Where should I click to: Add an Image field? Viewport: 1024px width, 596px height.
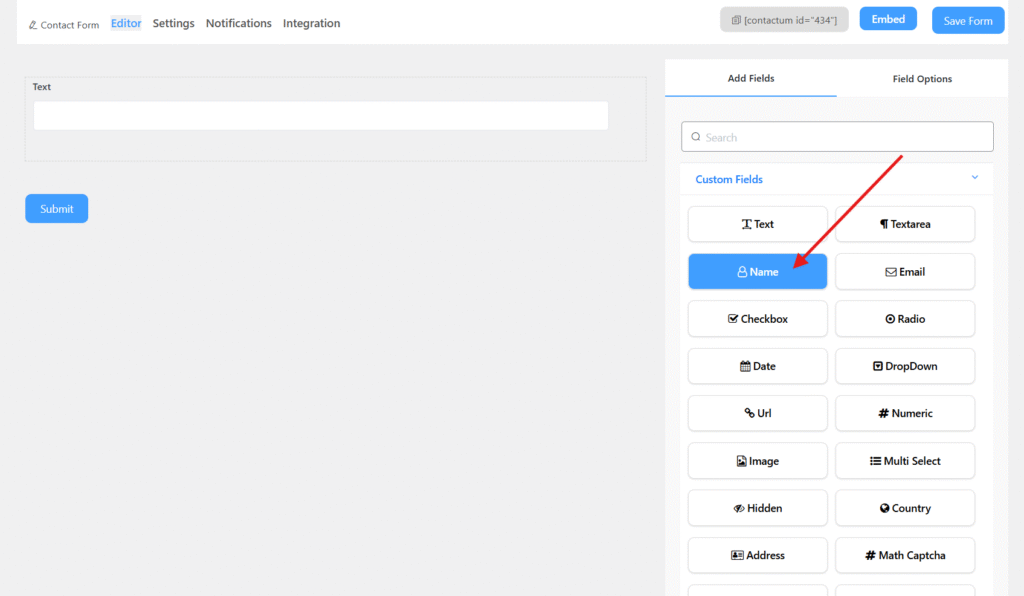click(757, 461)
